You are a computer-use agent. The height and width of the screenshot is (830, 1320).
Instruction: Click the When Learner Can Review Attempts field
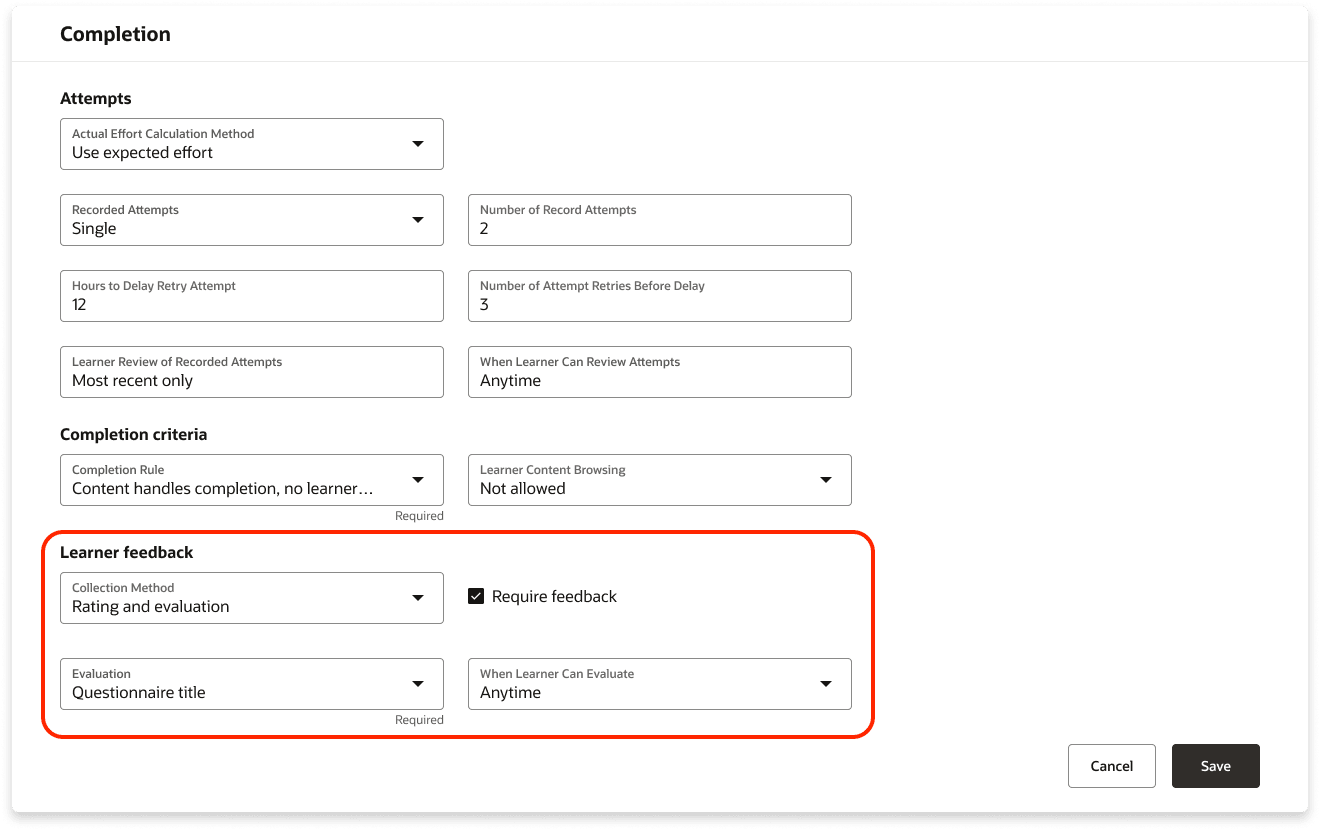pyautogui.click(x=660, y=372)
